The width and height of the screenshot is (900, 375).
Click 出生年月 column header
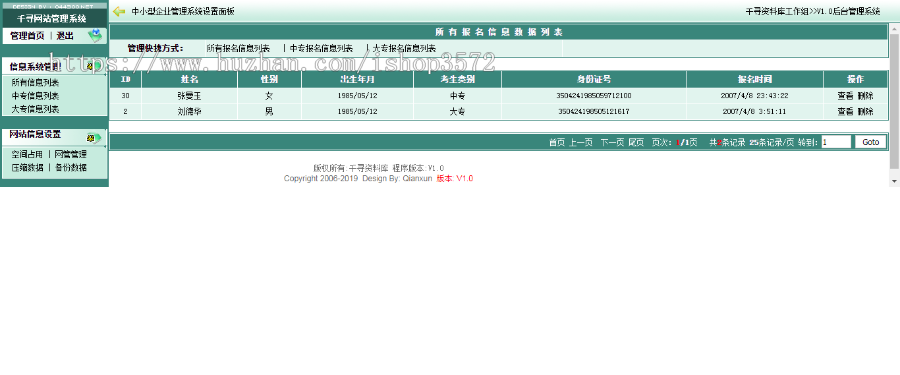coord(358,79)
